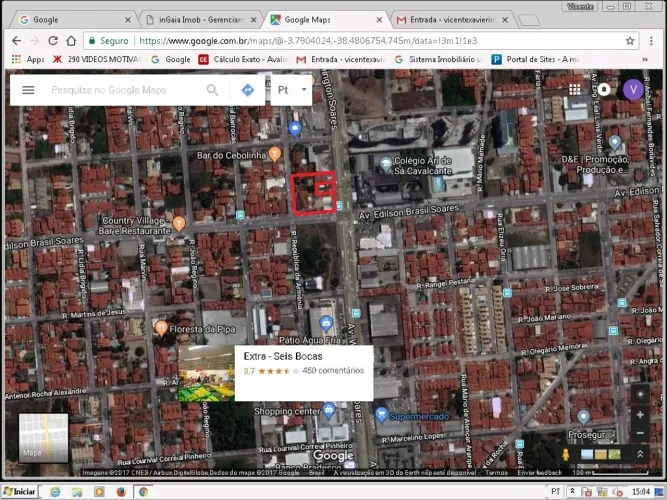
Task: Open the 'Cálculo Exato' bookmark
Action: coord(243,59)
